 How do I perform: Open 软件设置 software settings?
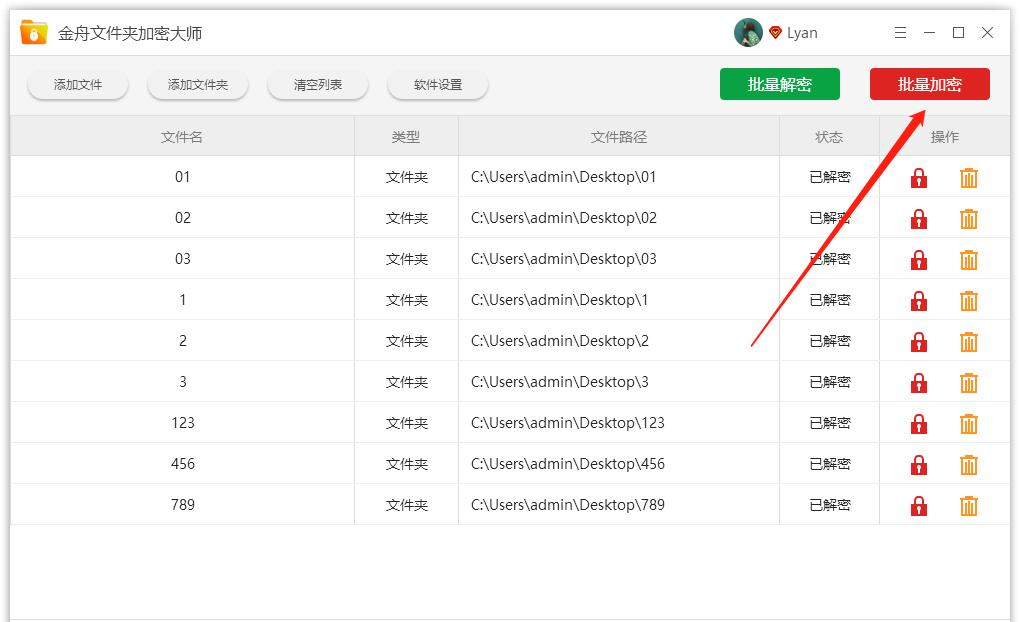click(x=437, y=85)
